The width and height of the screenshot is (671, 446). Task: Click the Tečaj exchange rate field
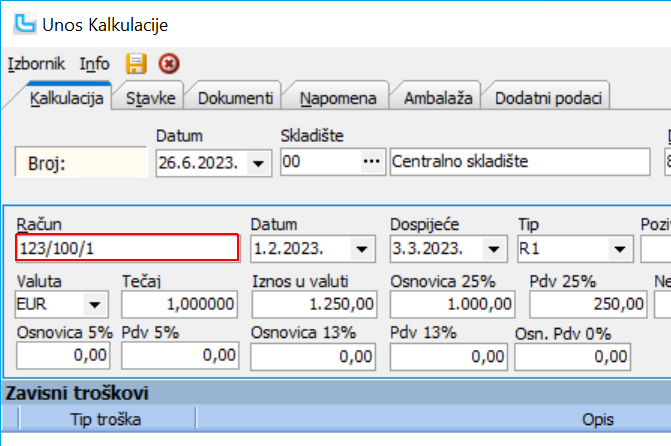(x=181, y=303)
